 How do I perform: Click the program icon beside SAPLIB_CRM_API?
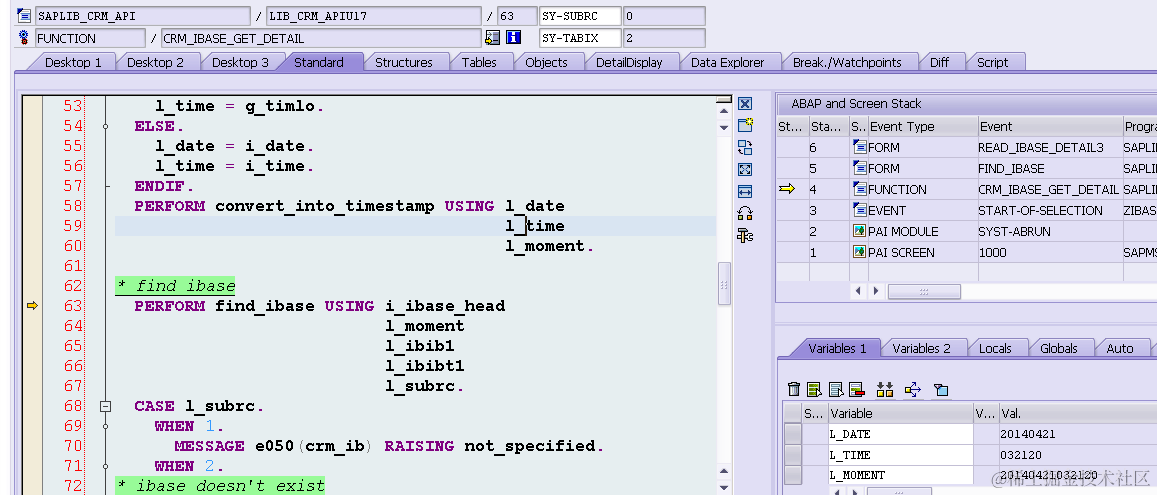(24, 16)
